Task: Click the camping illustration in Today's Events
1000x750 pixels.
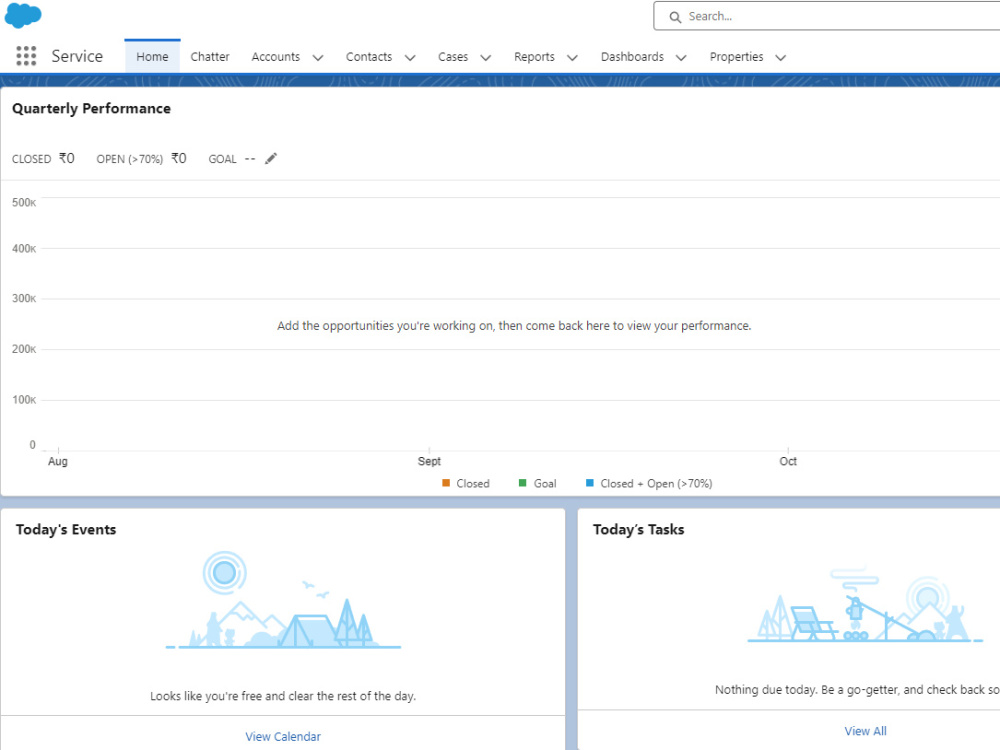Action: click(x=283, y=600)
